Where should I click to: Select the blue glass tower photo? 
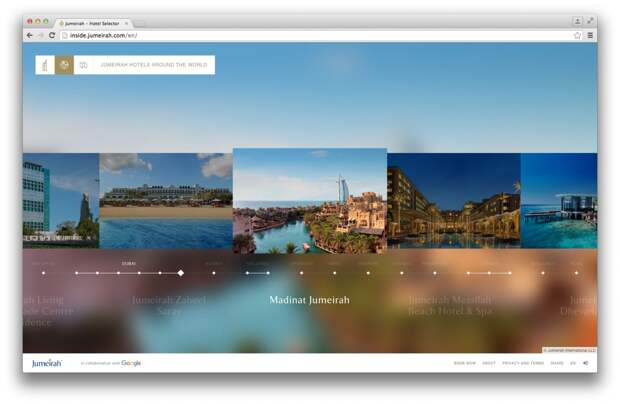(x=61, y=201)
